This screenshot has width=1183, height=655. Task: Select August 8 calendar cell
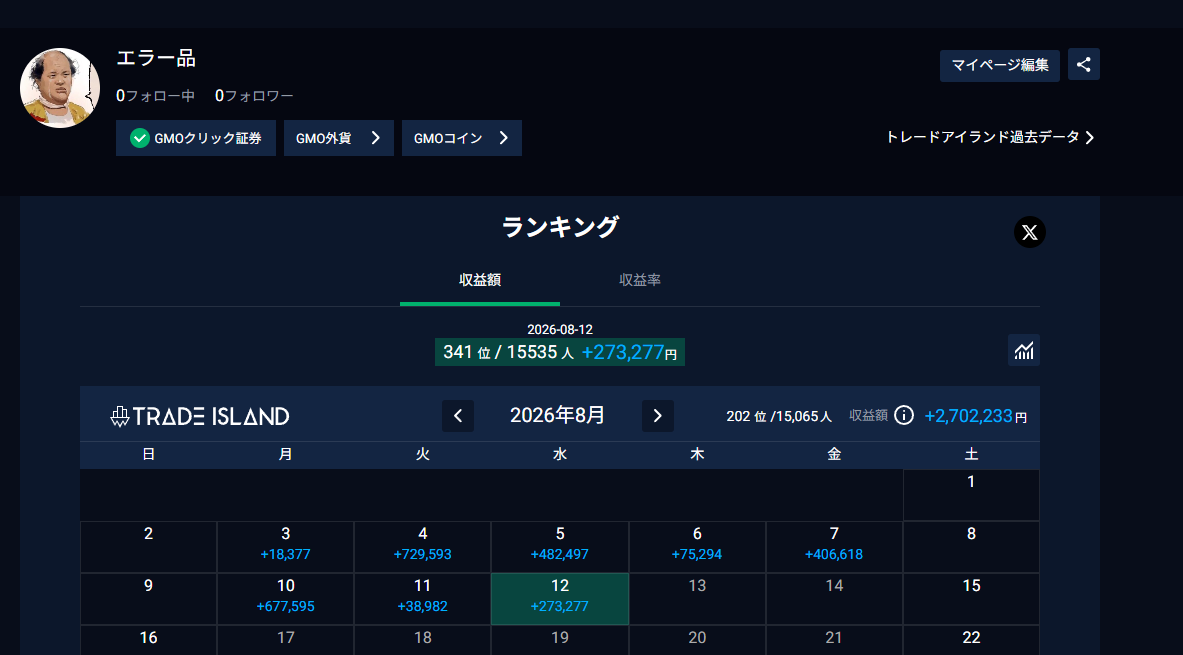click(971, 547)
